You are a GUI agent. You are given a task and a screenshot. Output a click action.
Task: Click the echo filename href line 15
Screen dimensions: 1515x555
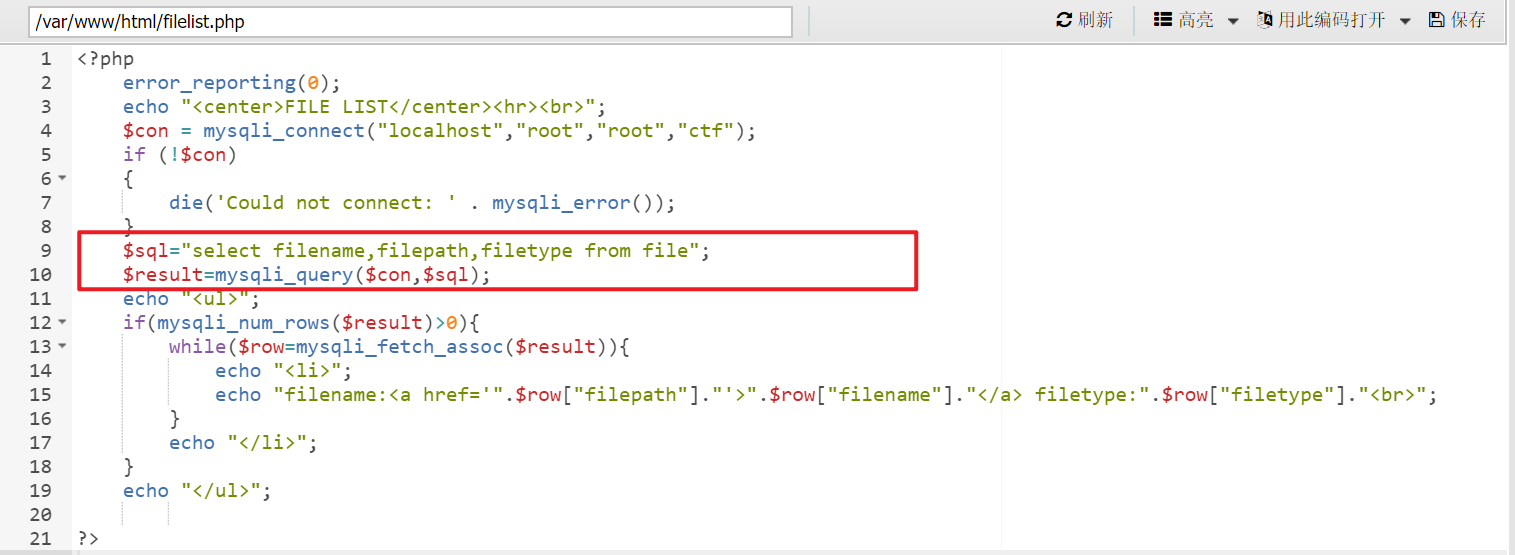(826, 395)
